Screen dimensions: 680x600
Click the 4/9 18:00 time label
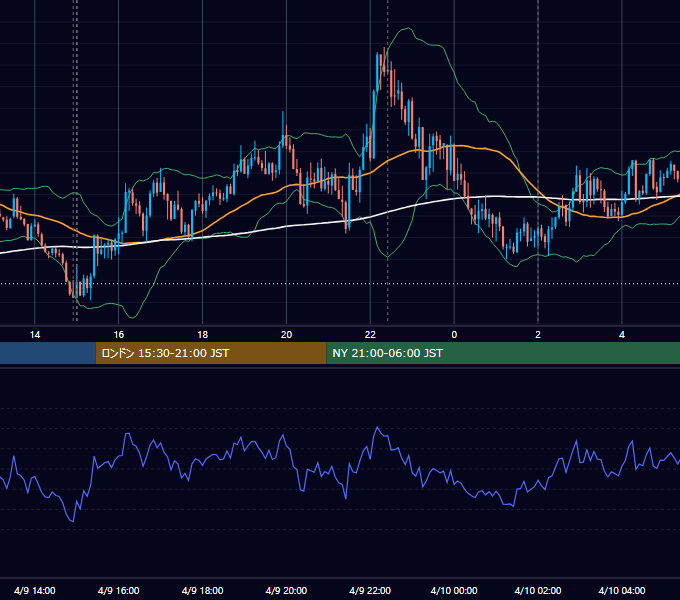[203, 590]
